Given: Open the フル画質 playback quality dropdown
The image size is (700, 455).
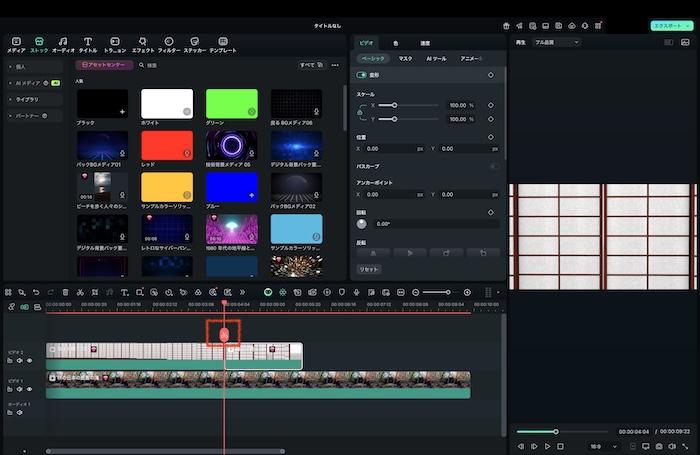Looking at the screenshot, I should point(557,43).
